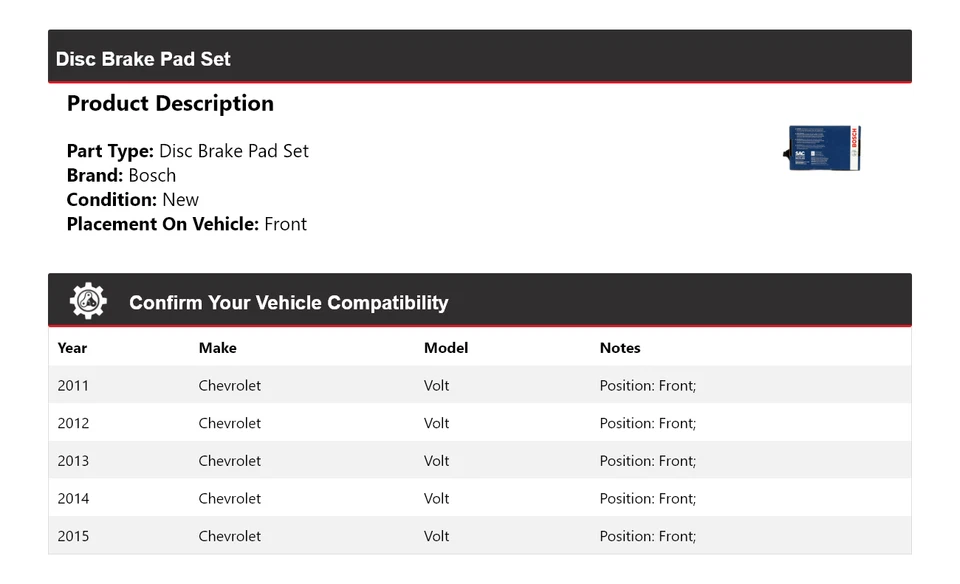Screen dimensions: 960x584
Task: Click the Product Description heading
Action: tap(170, 104)
